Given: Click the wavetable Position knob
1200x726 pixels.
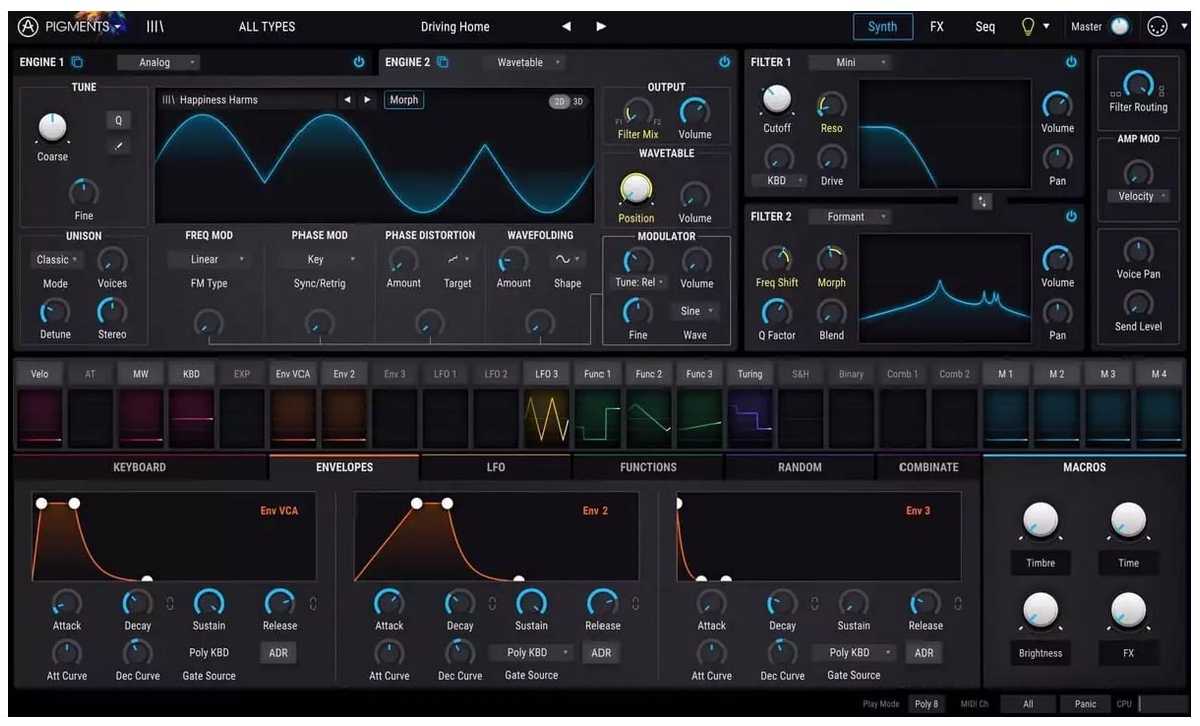Looking at the screenshot, I should tap(636, 187).
